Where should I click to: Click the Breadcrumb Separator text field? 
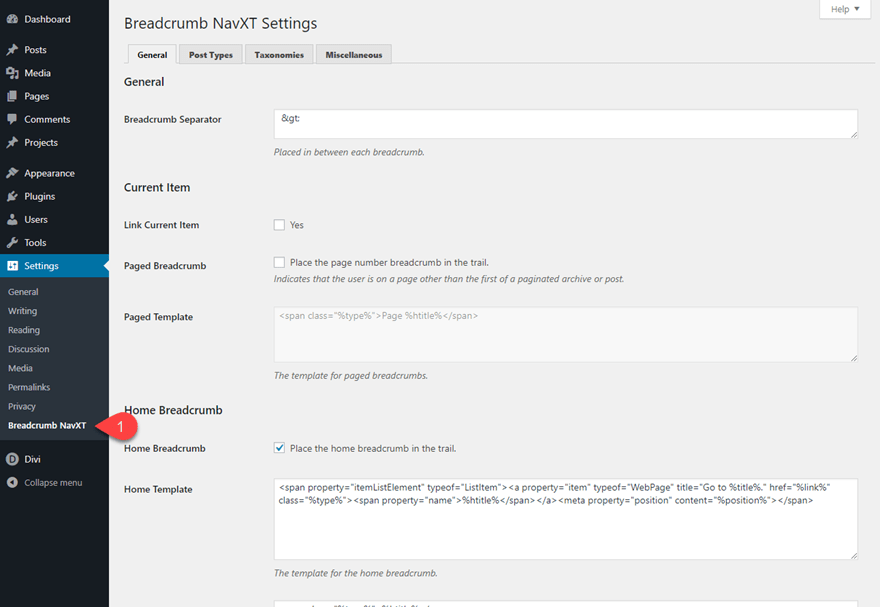point(565,123)
